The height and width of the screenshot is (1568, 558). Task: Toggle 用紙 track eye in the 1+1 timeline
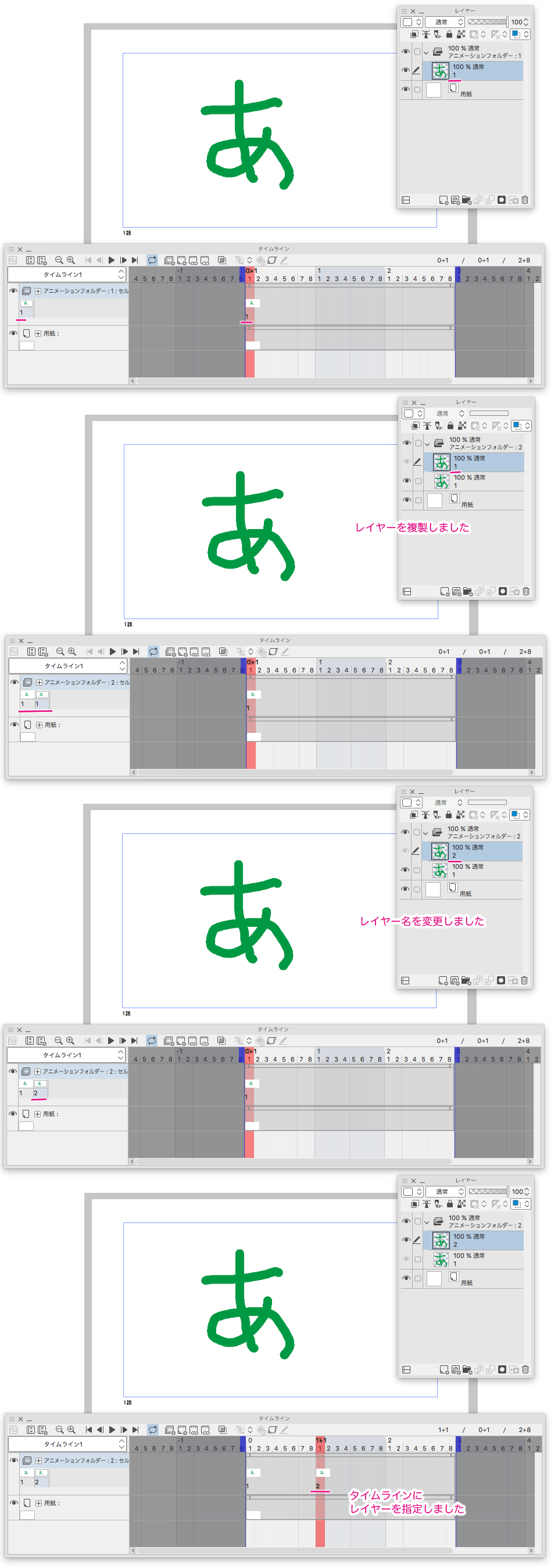pos(13,1503)
